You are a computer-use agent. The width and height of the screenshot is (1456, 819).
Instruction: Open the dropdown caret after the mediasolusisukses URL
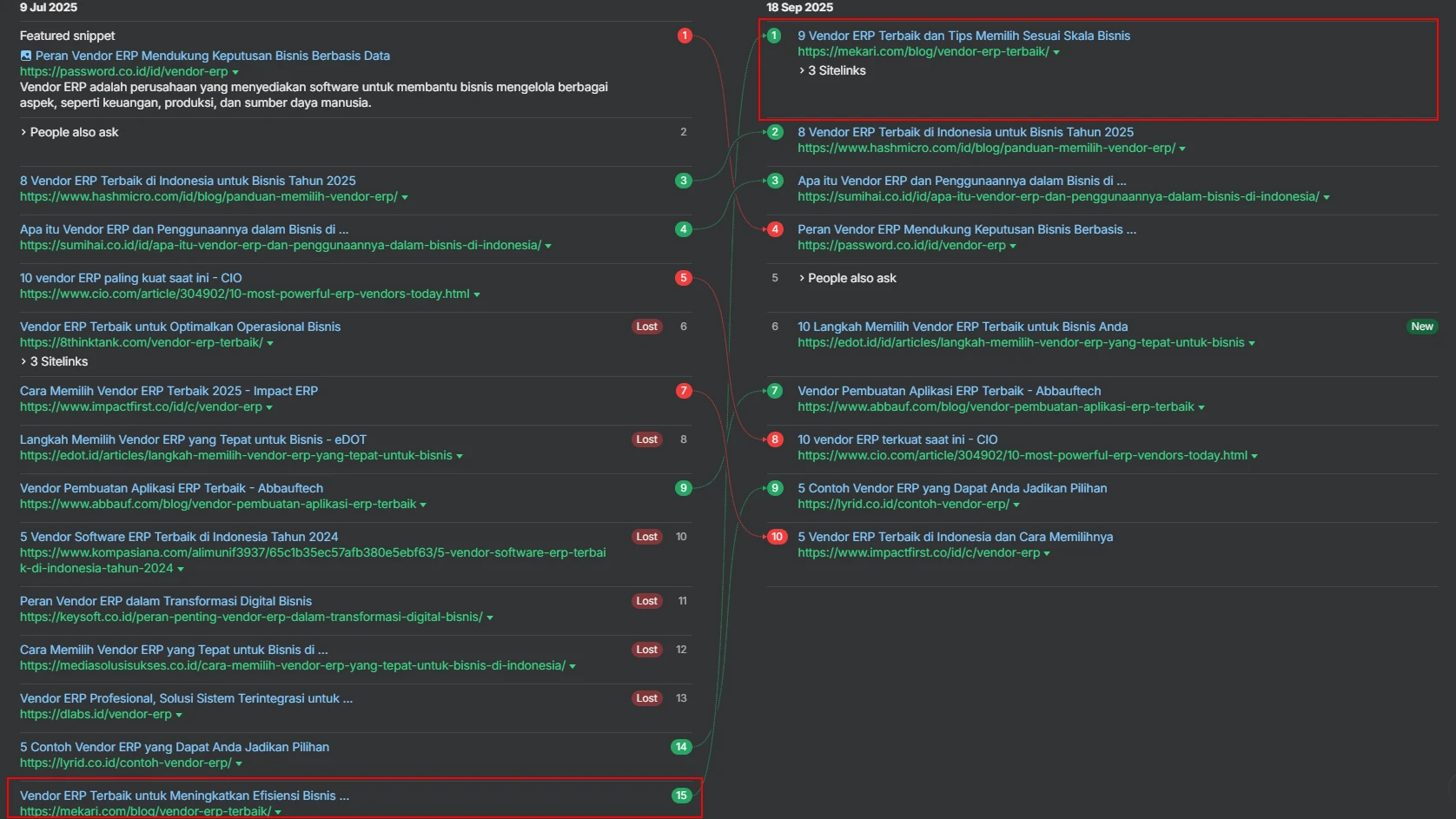point(572,666)
